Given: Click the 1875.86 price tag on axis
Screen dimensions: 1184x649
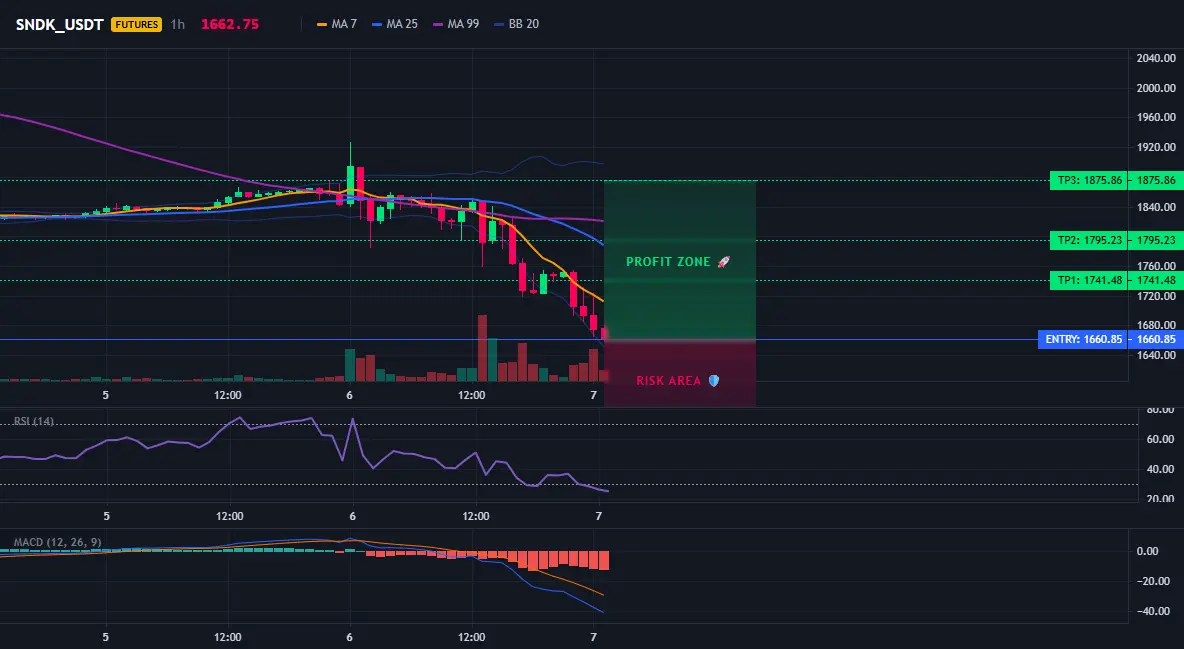Looking at the screenshot, I should (1155, 181).
